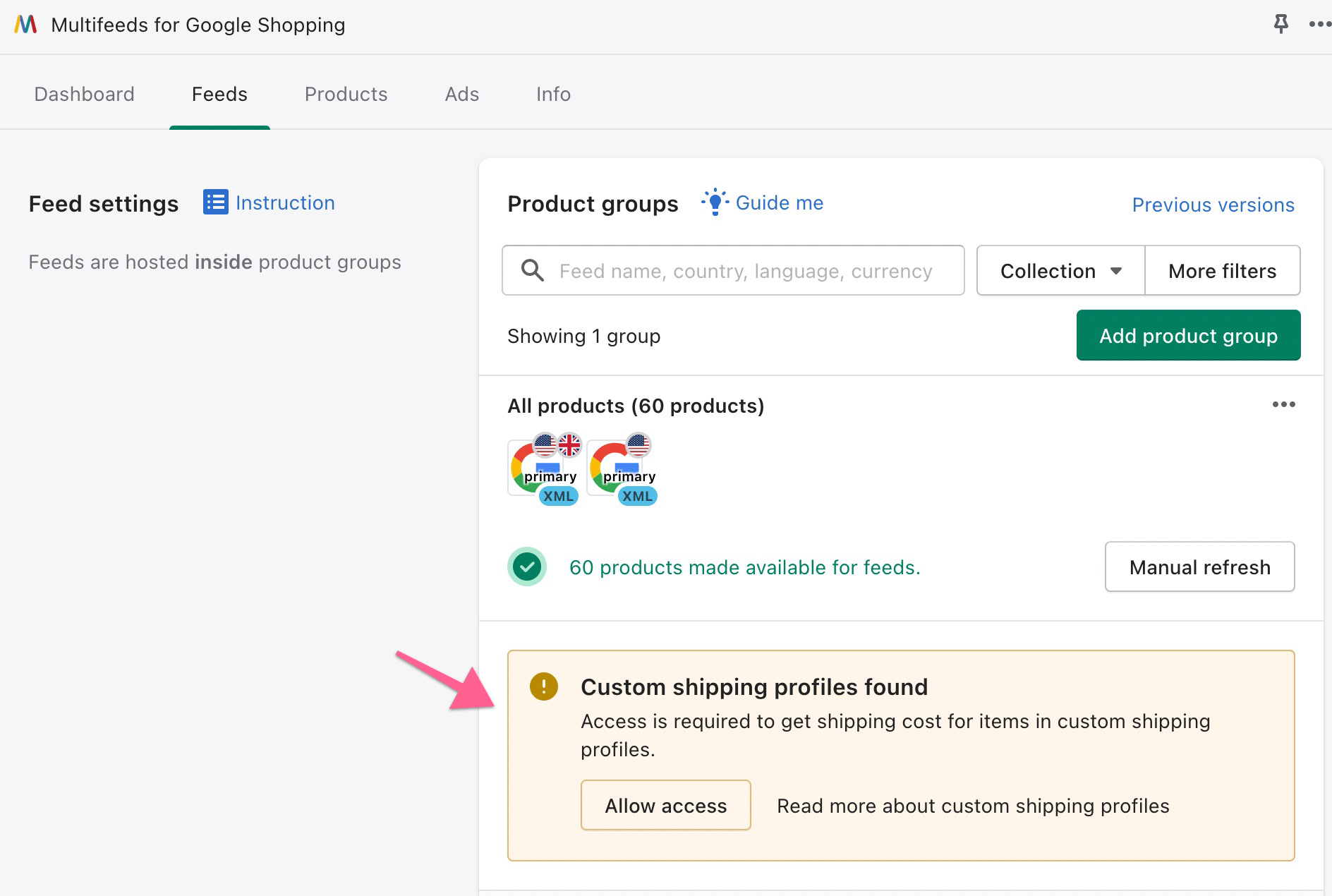Click the "Feed settings" heading
This screenshot has height=896, width=1332.
[104, 204]
